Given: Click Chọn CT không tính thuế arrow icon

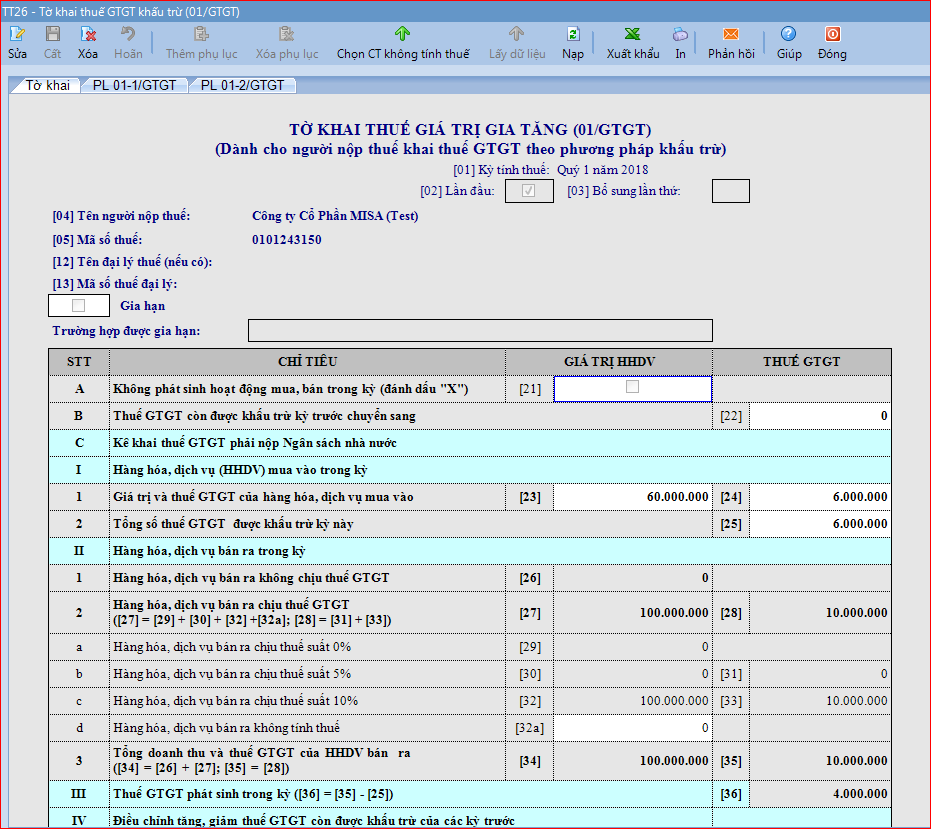Looking at the screenshot, I should (403, 34).
